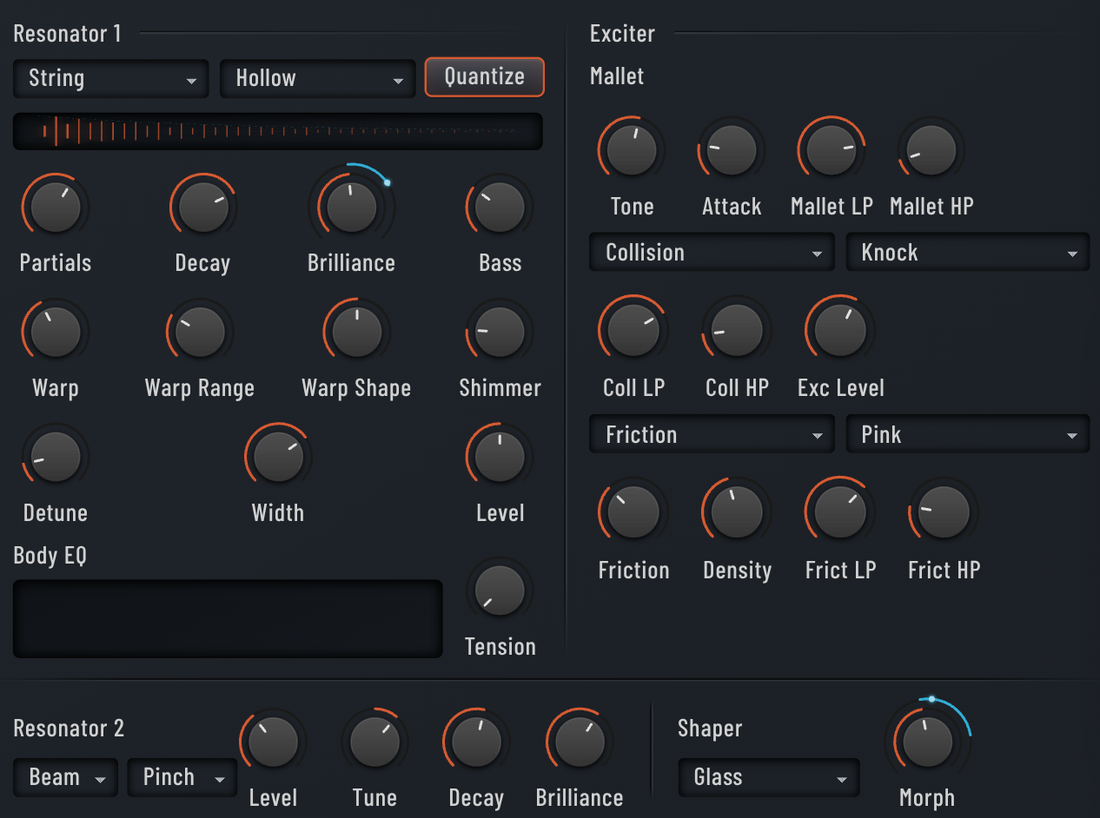The width and height of the screenshot is (1100, 818).
Task: Click the Coll HP knob
Action: point(737,330)
